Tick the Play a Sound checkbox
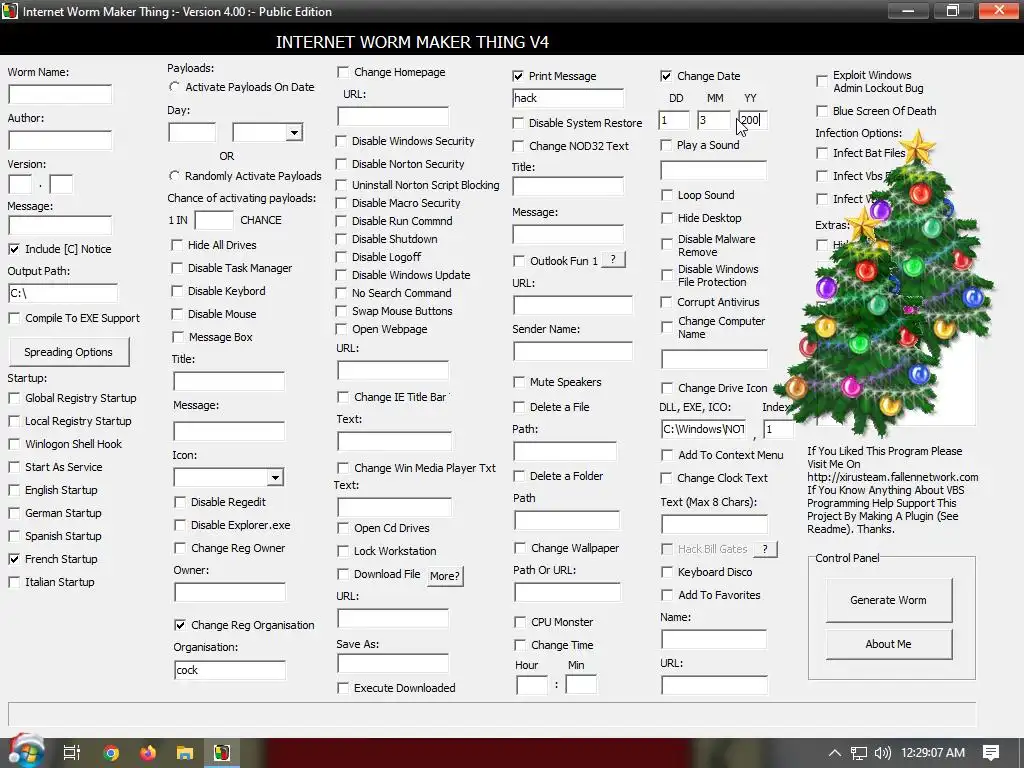 click(666, 145)
